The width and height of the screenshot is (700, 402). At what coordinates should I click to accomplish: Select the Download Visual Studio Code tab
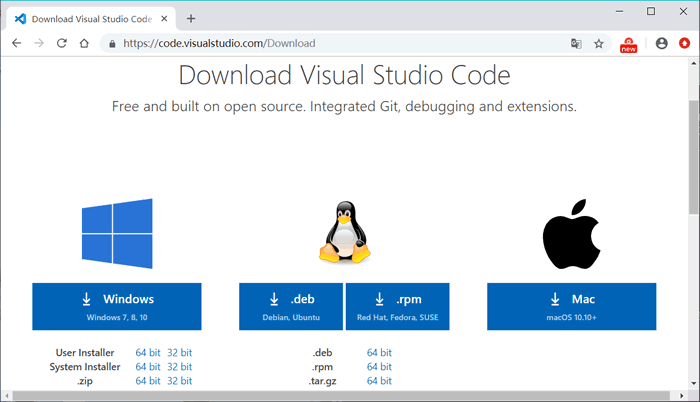click(x=91, y=19)
